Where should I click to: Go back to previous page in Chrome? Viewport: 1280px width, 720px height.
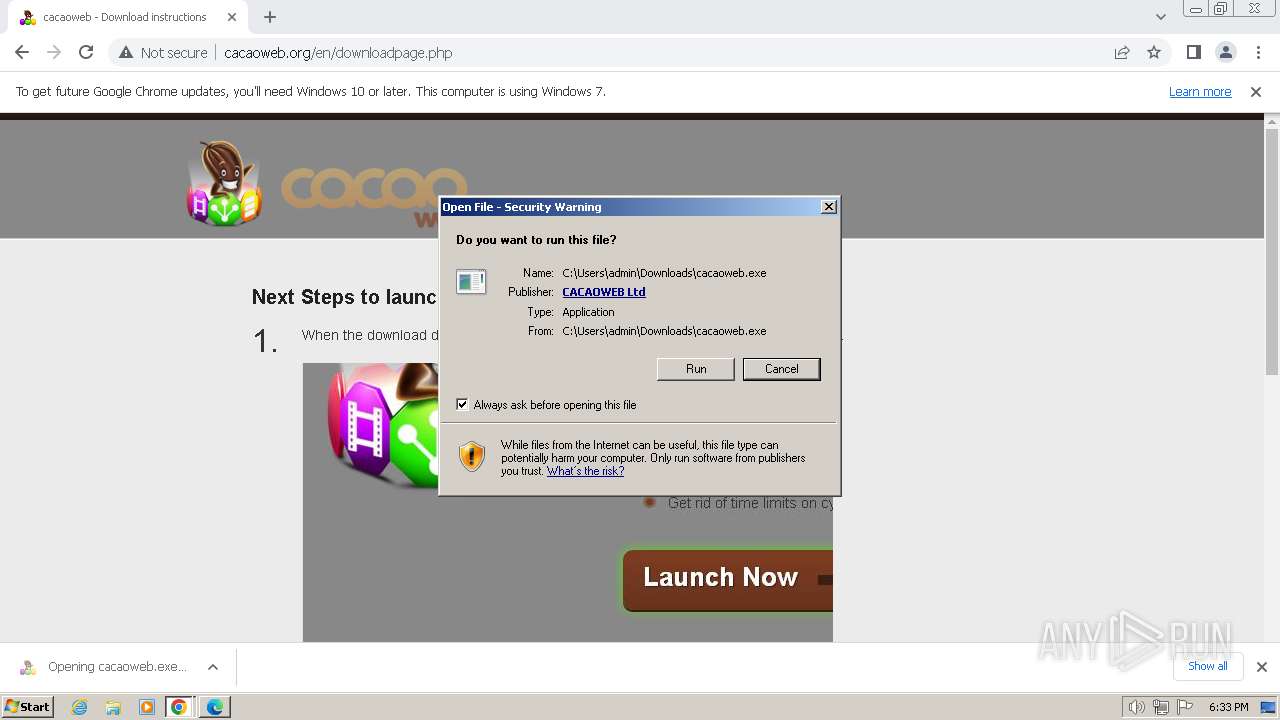tap(22, 52)
